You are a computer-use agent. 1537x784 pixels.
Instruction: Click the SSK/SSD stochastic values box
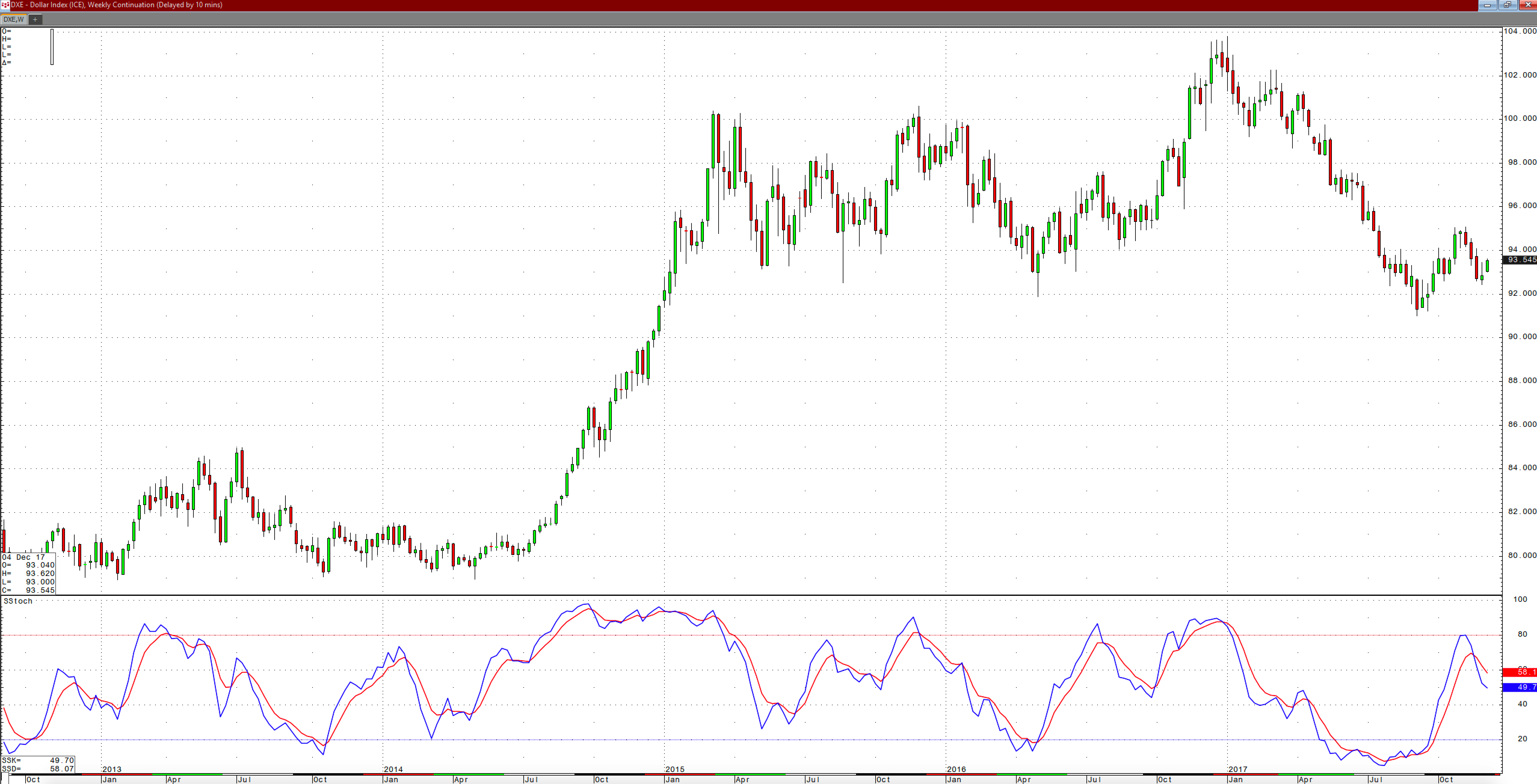click(x=38, y=764)
